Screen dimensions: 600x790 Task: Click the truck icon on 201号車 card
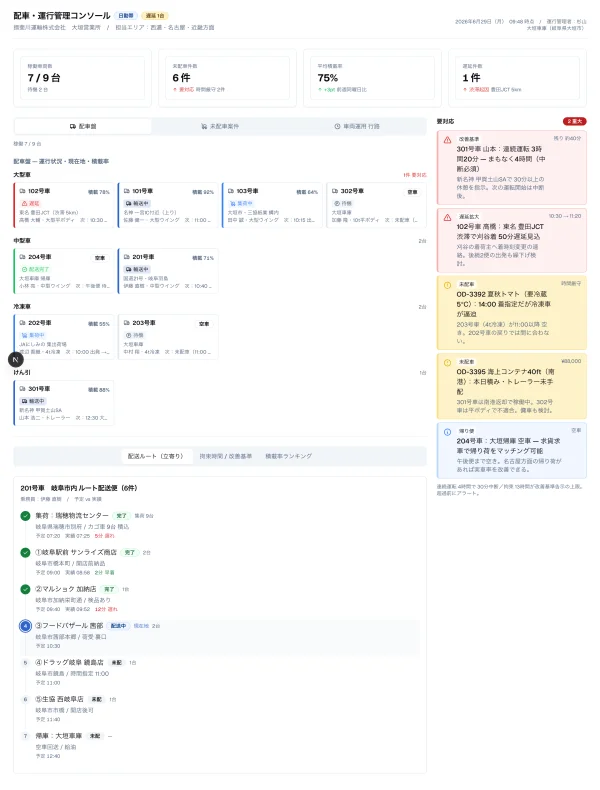click(126, 257)
